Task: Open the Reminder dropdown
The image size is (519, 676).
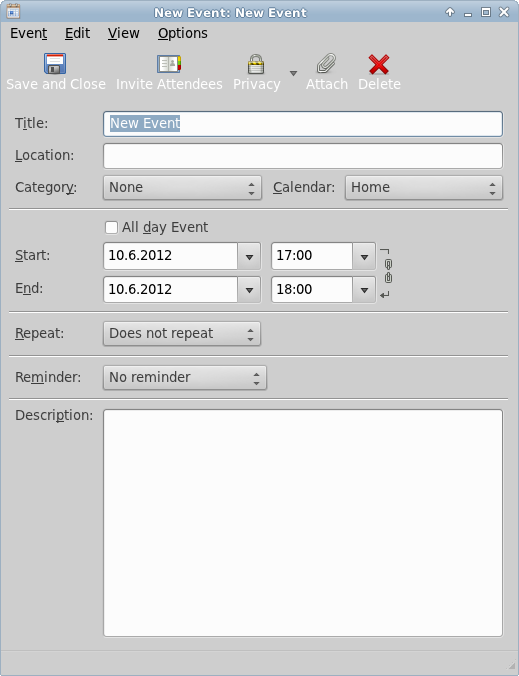Action: coord(185,378)
